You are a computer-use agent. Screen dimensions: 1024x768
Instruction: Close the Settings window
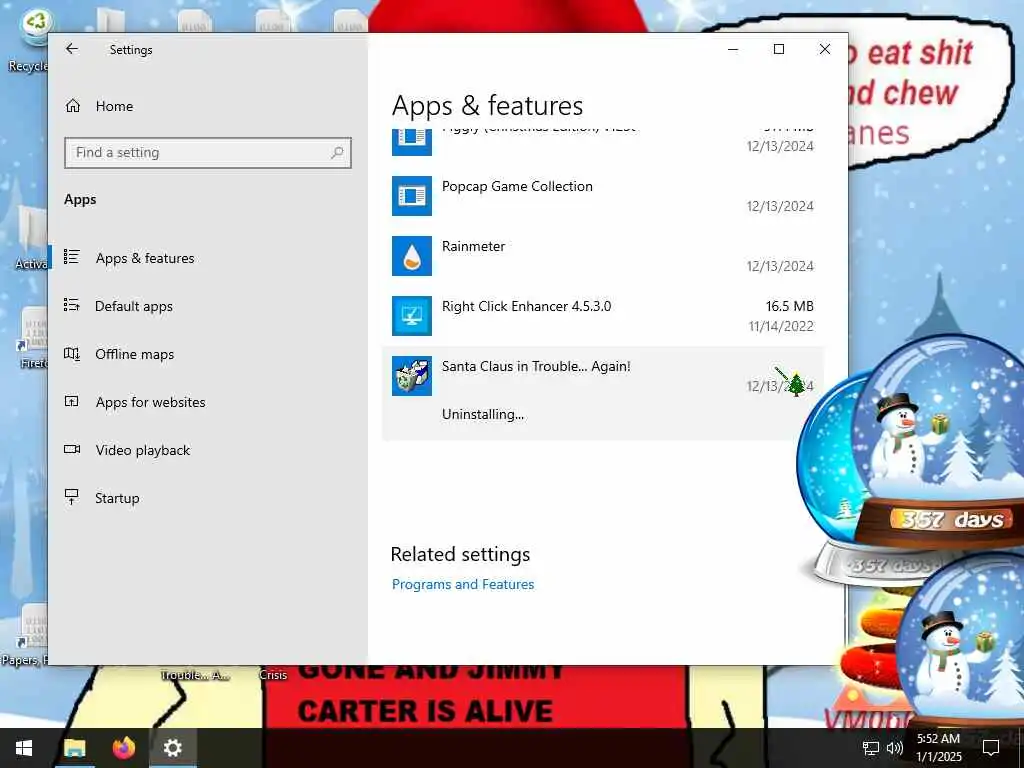click(x=825, y=49)
